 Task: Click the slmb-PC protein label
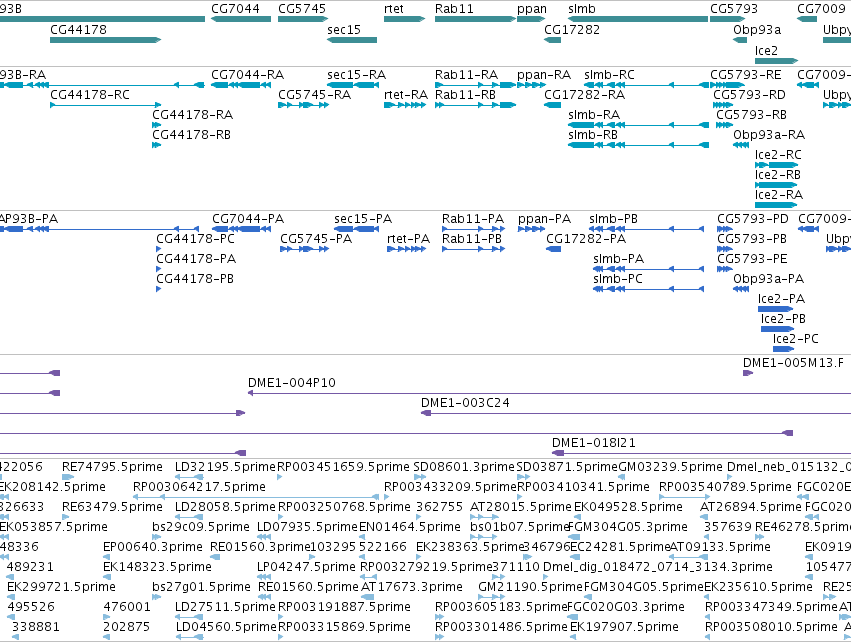(618, 279)
